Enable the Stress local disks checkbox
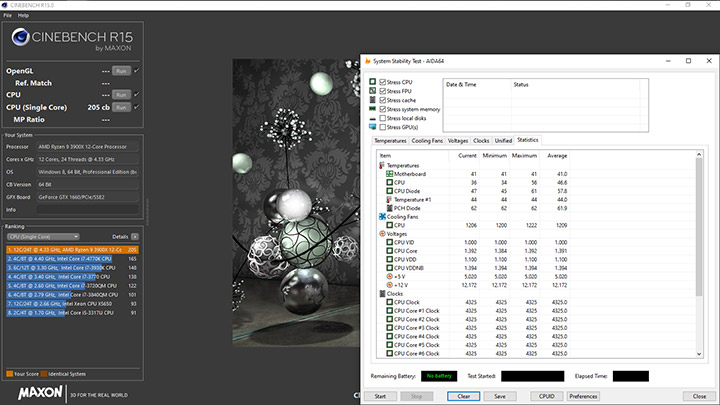The width and height of the screenshot is (720, 405). [x=383, y=118]
